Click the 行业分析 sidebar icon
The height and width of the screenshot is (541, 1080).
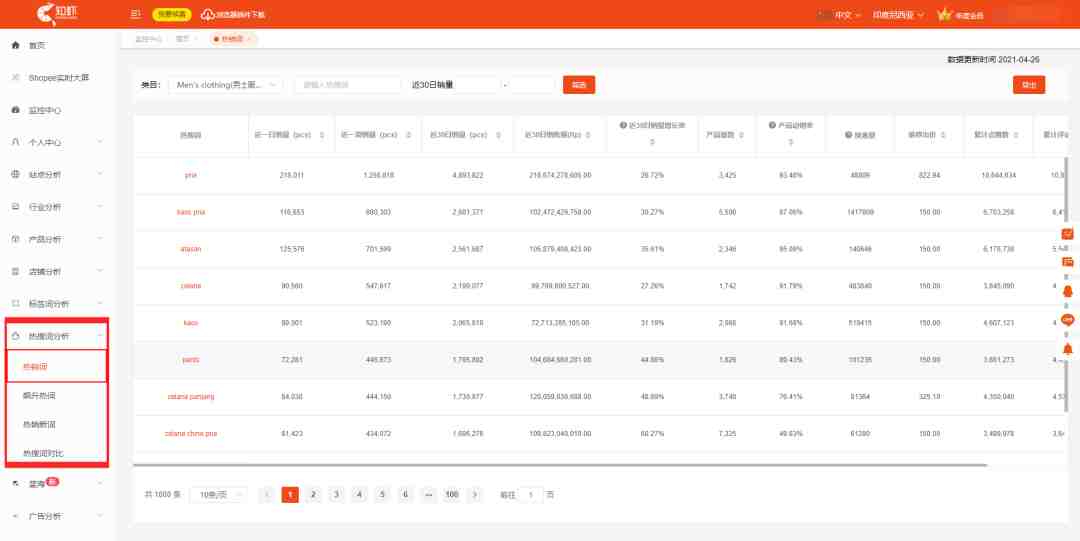15,207
